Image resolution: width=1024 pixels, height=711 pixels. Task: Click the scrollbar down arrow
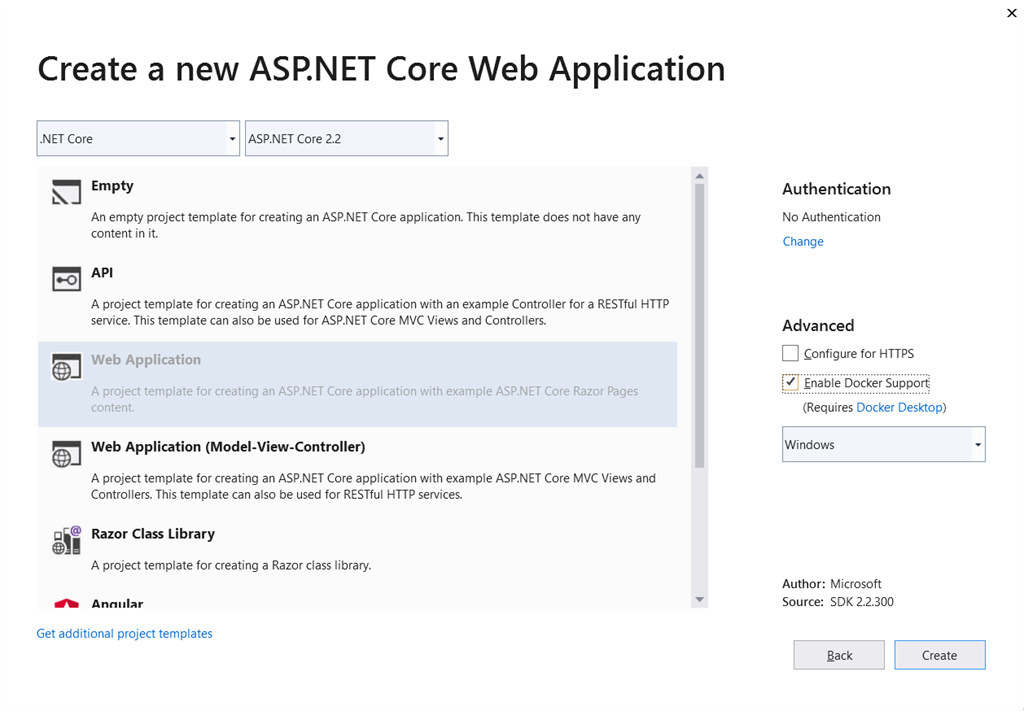[x=700, y=598]
